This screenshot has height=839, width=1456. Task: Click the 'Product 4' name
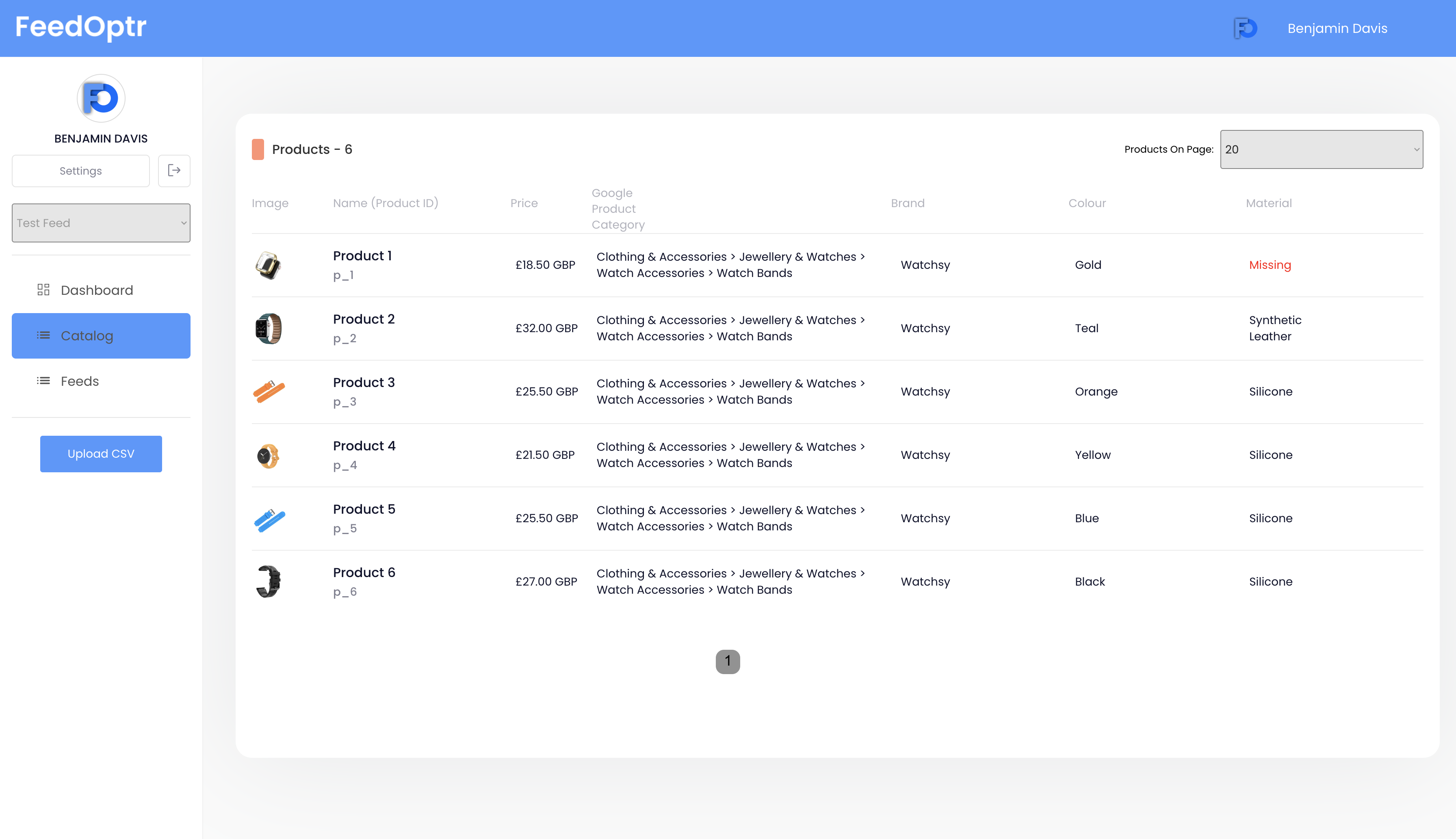[364, 446]
